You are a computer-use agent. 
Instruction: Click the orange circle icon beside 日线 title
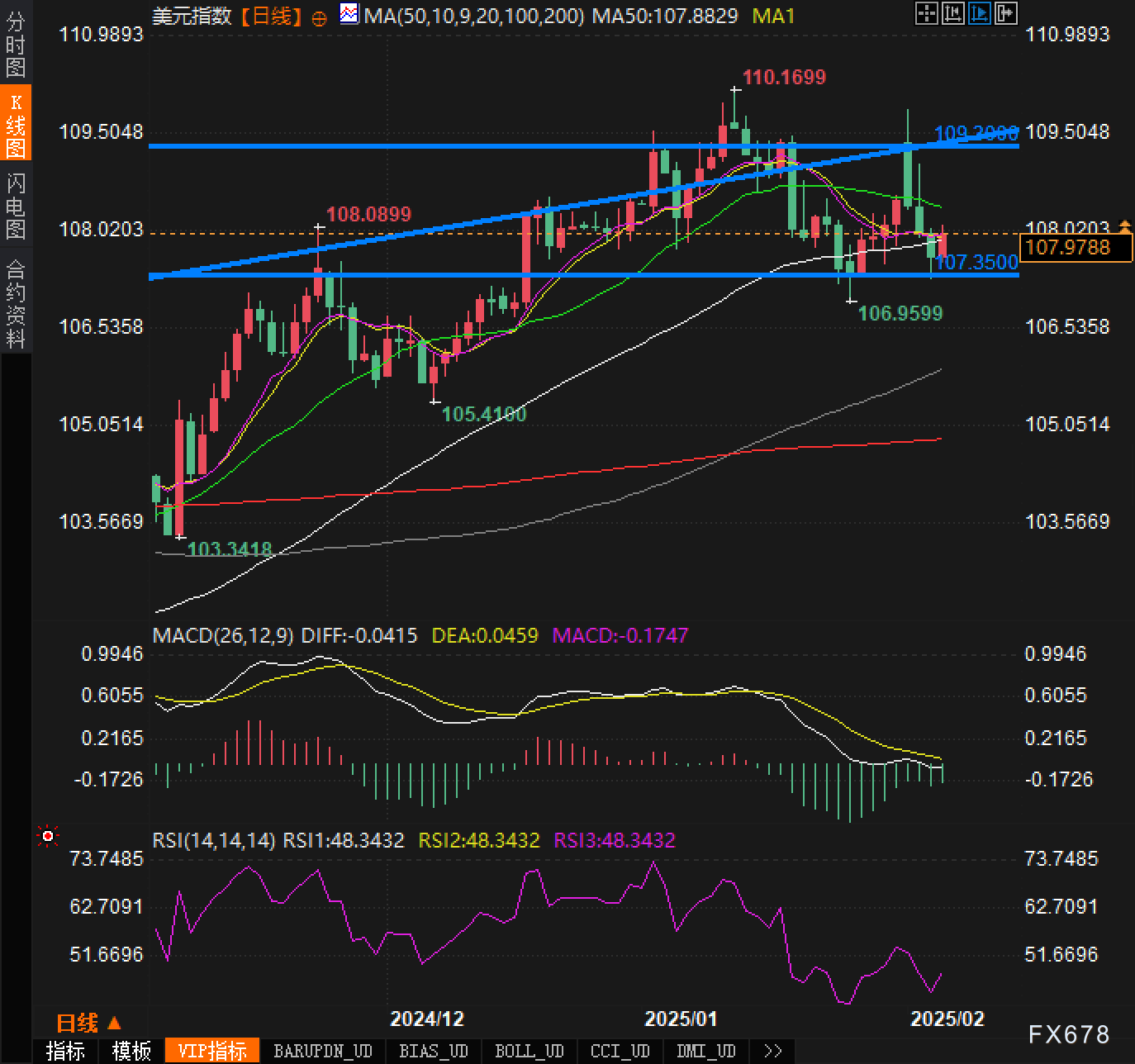(x=319, y=18)
